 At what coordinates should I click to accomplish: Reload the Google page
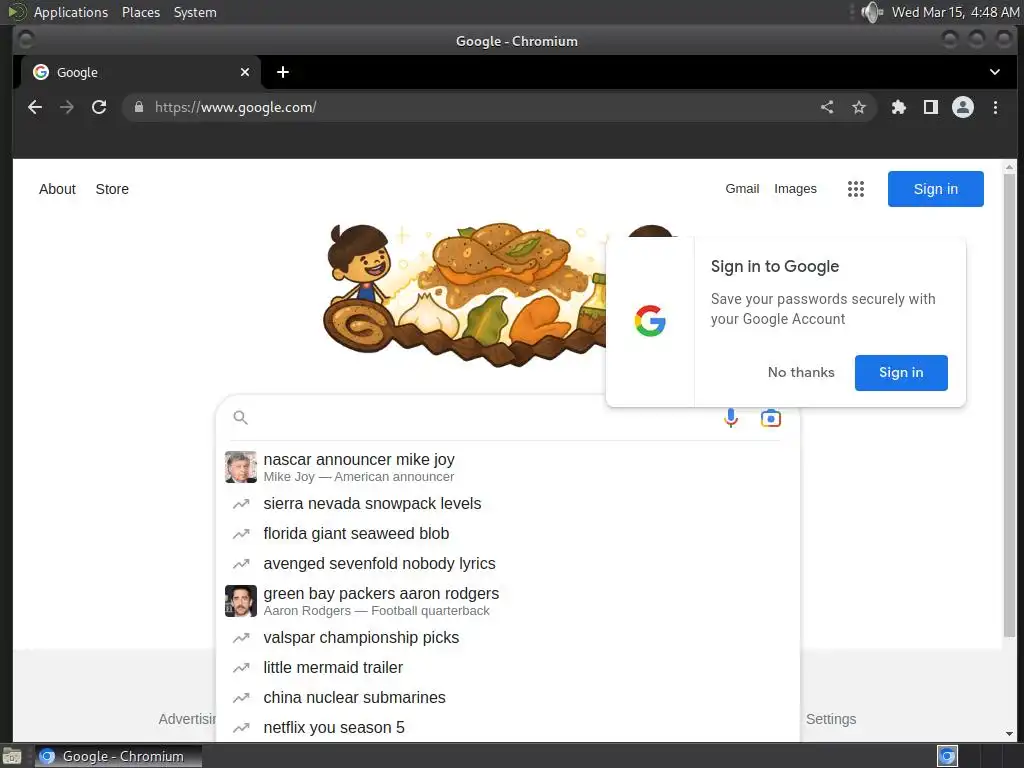(x=99, y=107)
